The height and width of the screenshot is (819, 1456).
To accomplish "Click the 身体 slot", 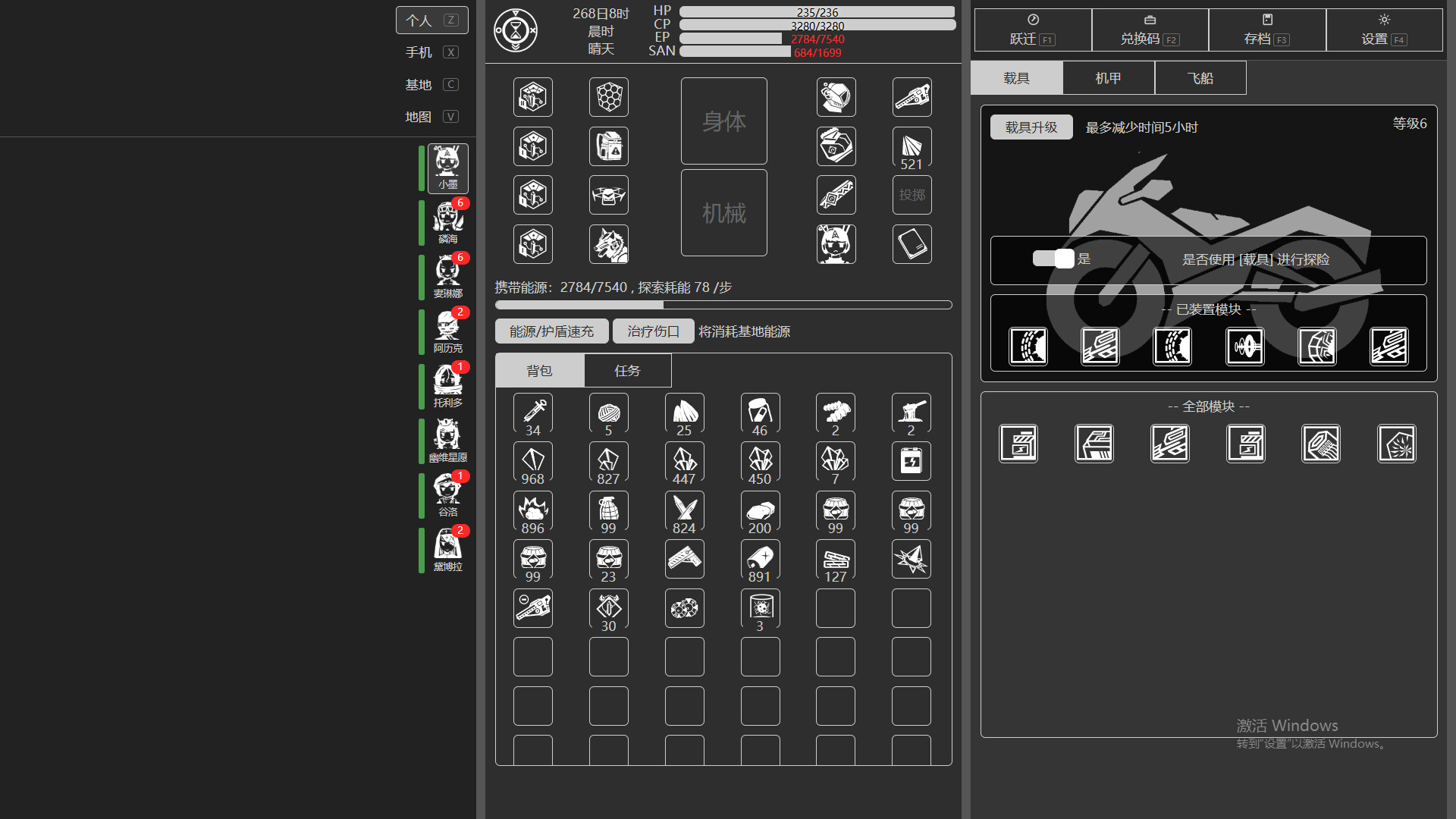I will click(723, 121).
